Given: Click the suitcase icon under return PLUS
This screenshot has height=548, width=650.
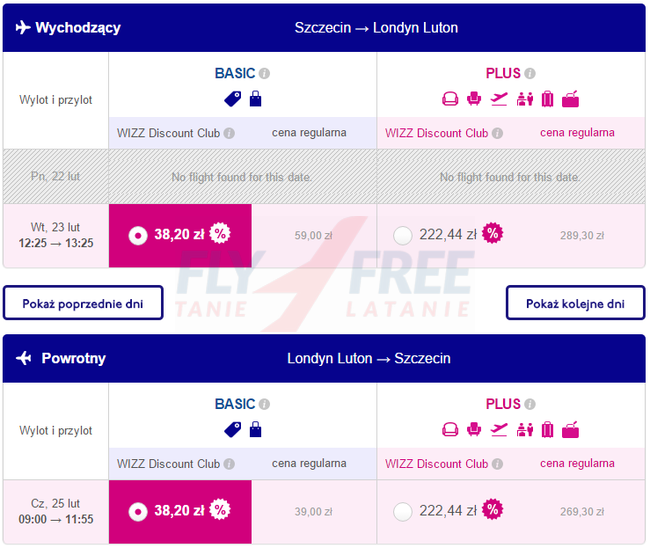Looking at the screenshot, I should (547, 430).
